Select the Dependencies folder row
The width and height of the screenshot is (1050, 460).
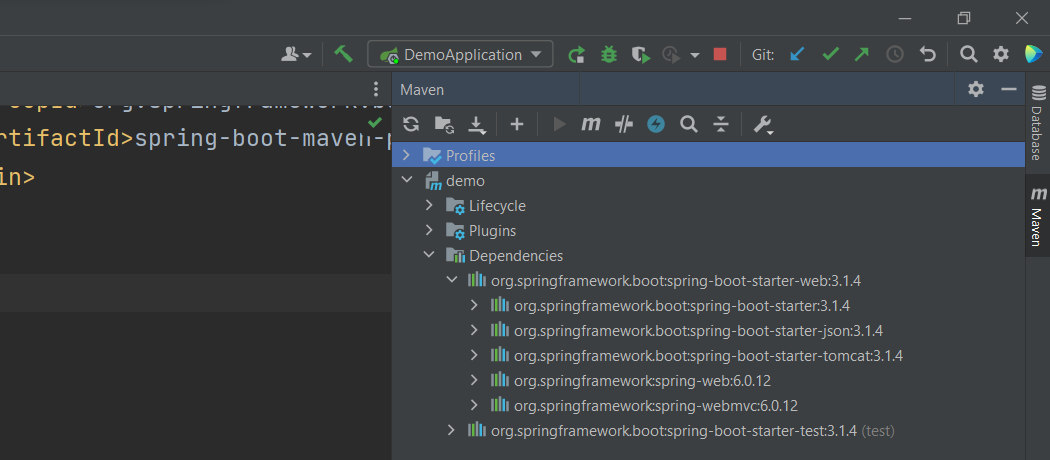[708, 256]
